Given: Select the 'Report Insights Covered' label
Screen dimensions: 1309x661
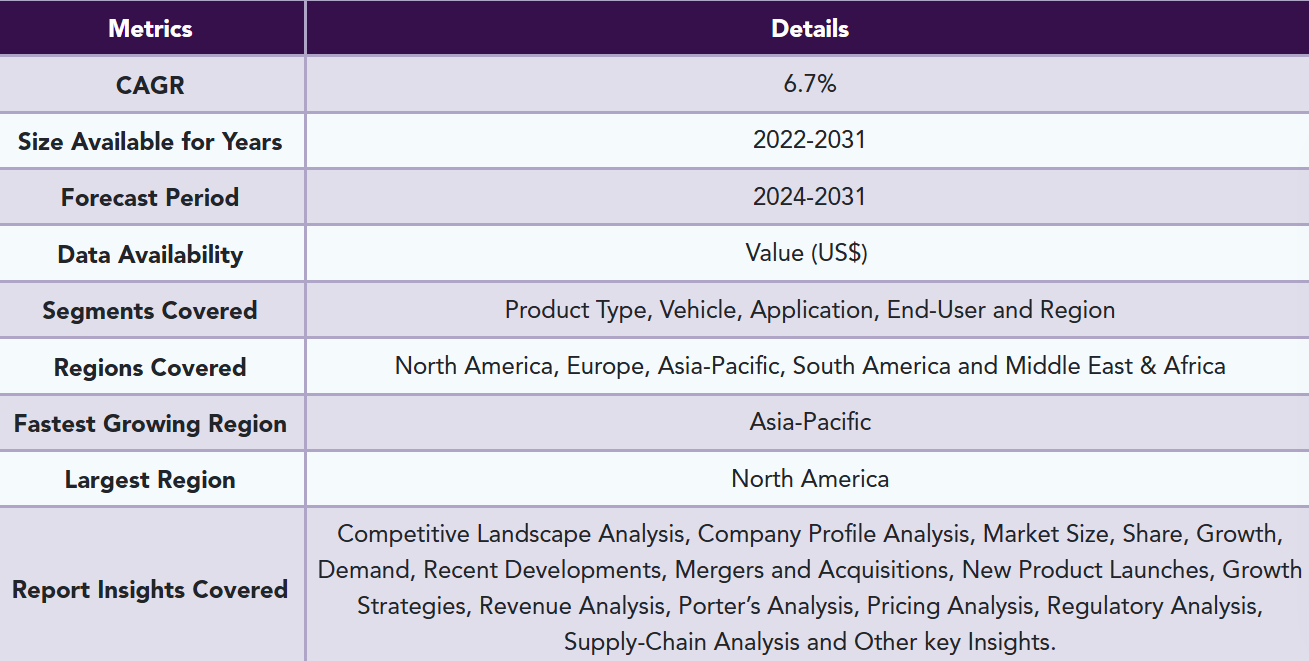Looking at the screenshot, I should (150, 589).
